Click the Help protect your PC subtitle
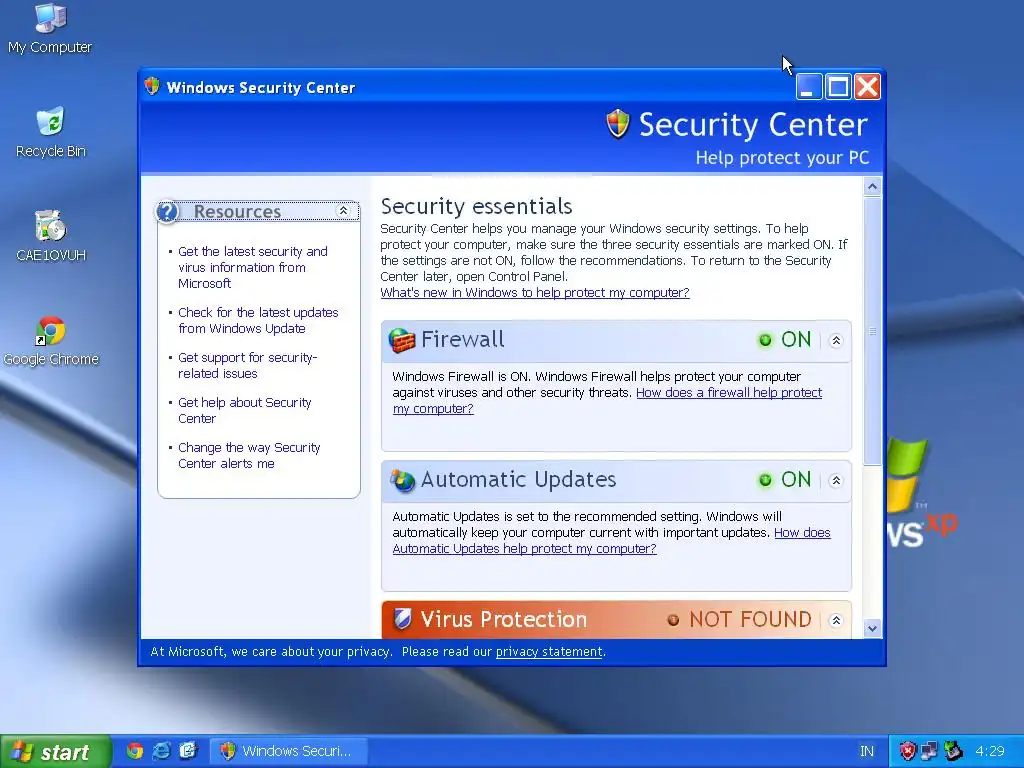 [x=782, y=158]
